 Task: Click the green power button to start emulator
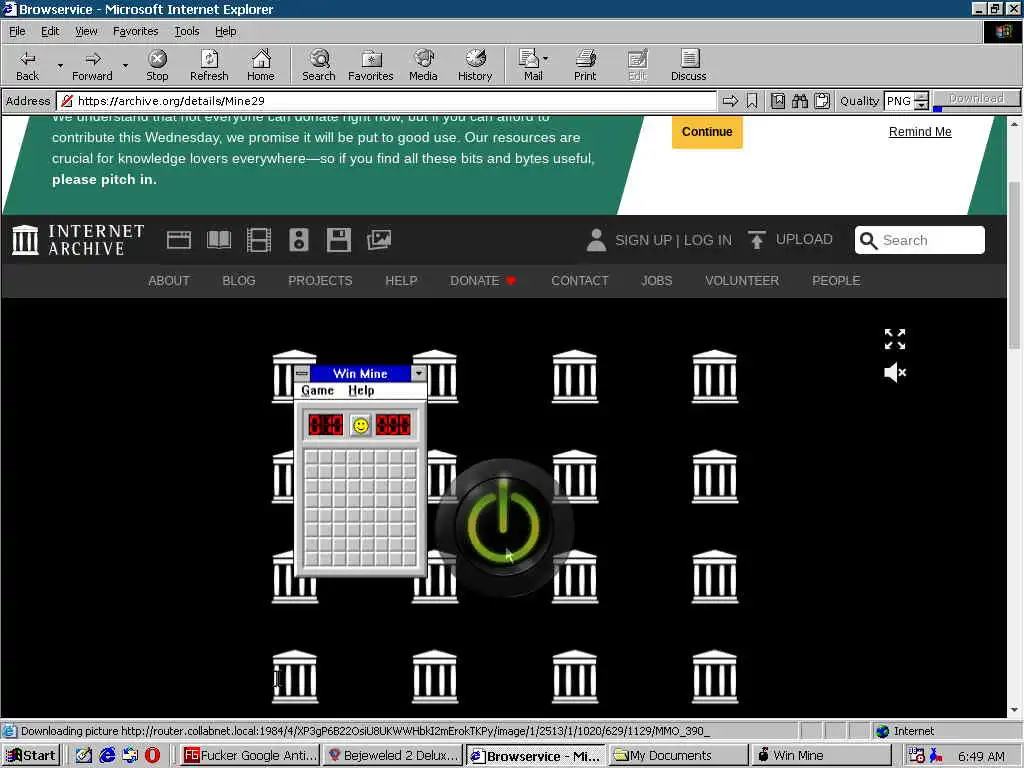(504, 526)
